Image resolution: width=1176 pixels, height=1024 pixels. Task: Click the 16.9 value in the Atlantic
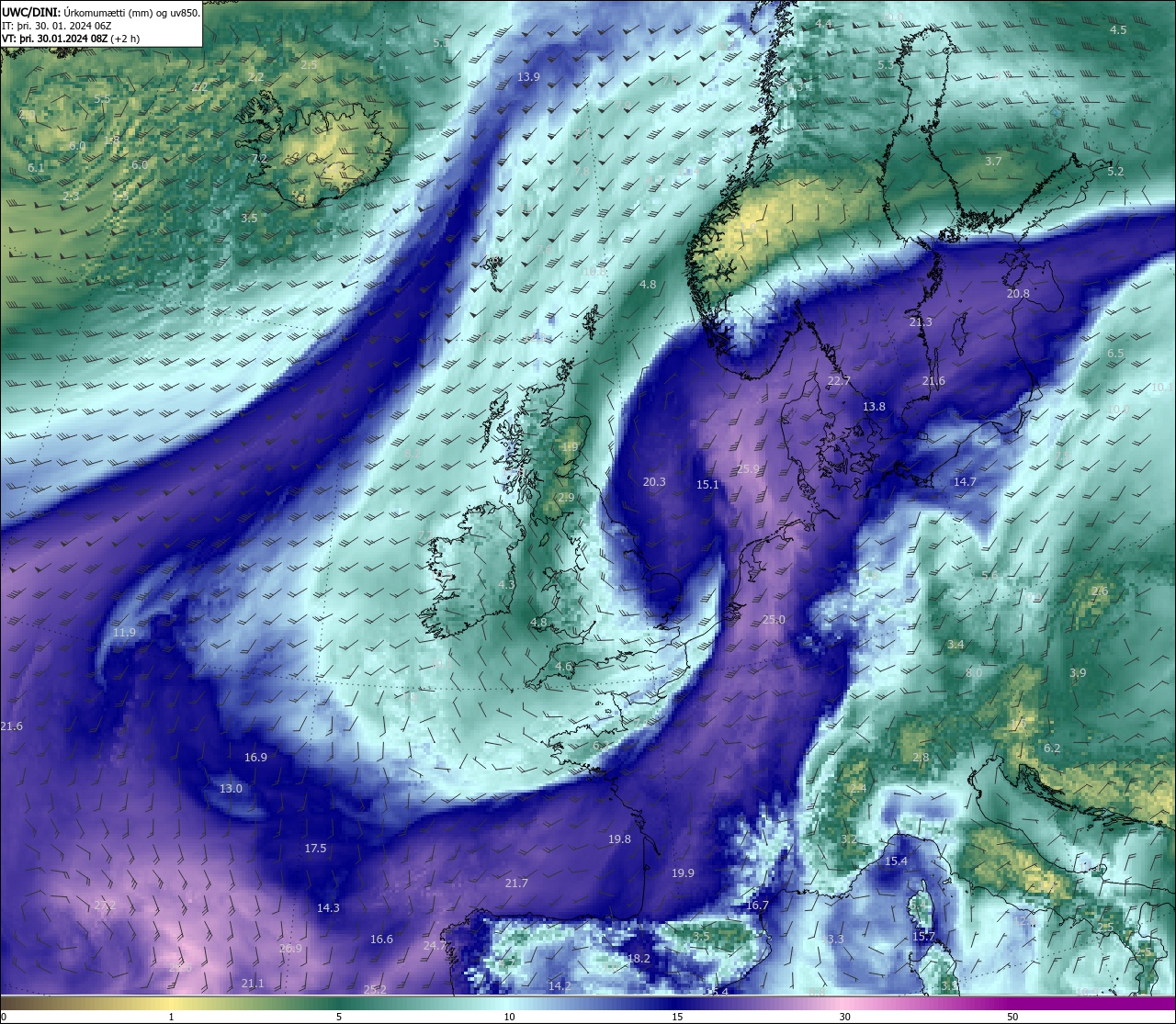tap(255, 758)
